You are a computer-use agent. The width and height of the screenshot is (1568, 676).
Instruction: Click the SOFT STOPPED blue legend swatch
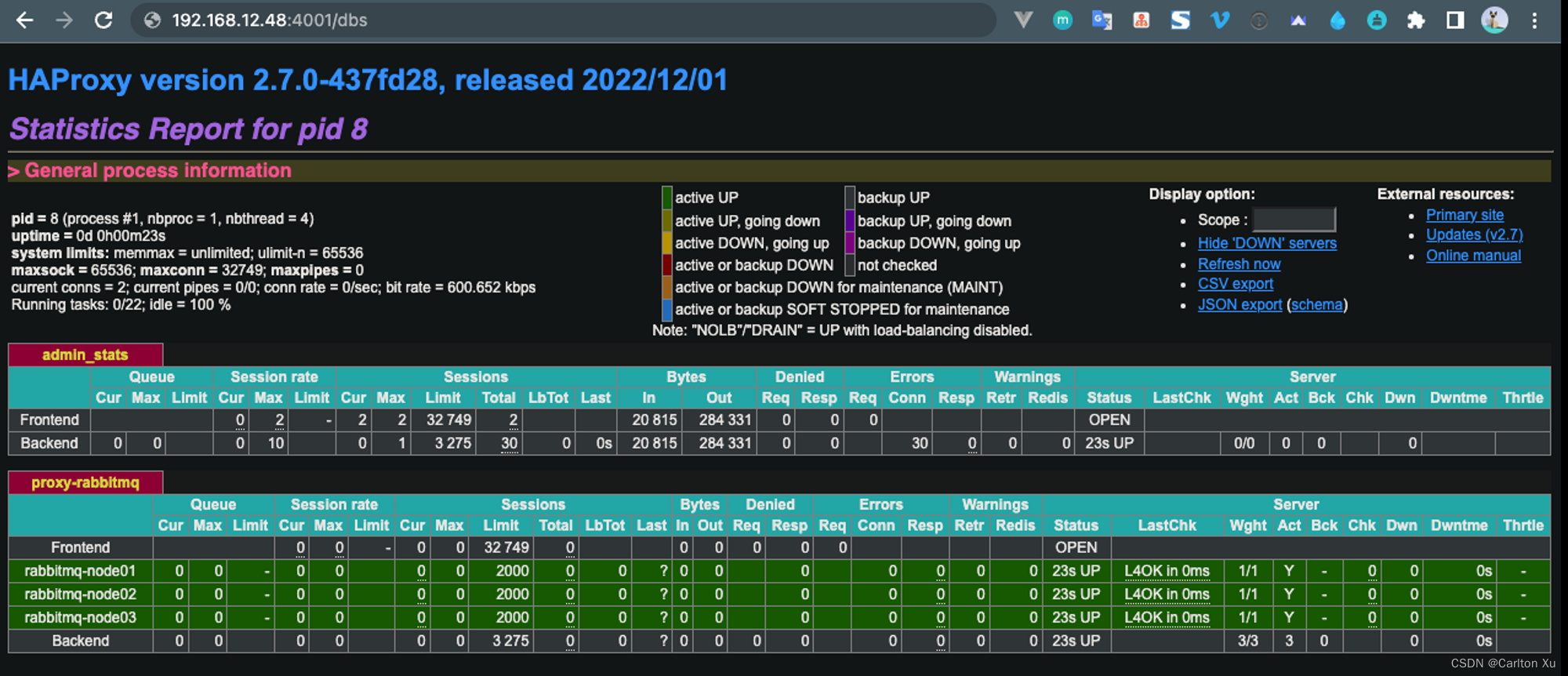(667, 309)
